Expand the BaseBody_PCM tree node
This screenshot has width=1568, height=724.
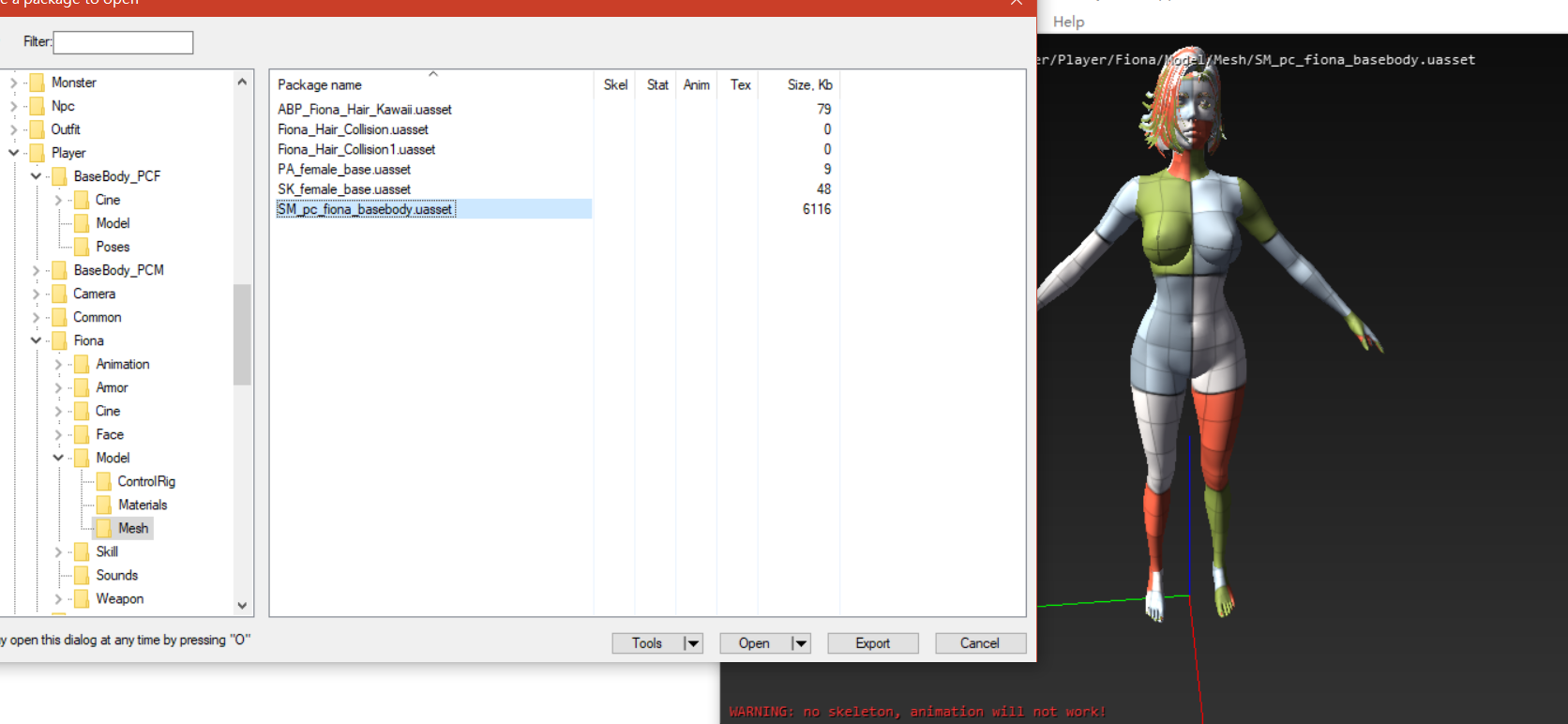[x=36, y=270]
